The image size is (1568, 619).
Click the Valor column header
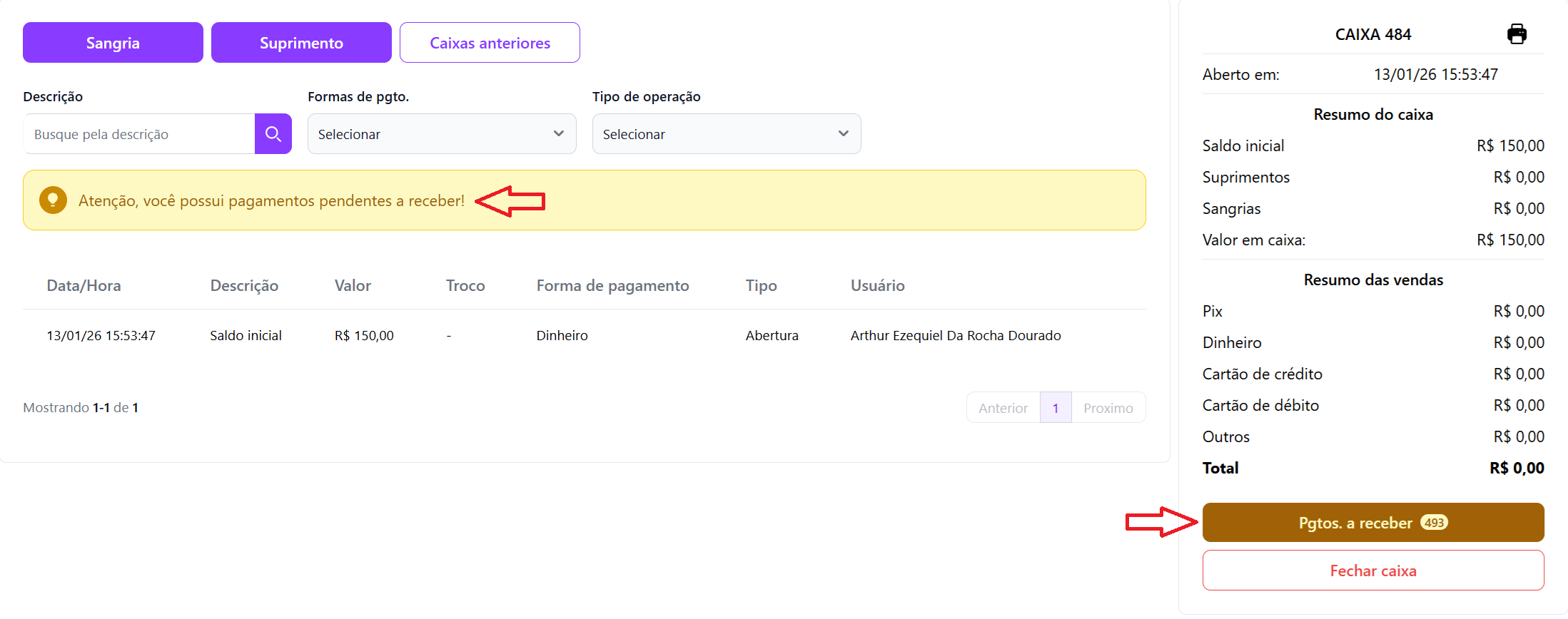point(353,286)
